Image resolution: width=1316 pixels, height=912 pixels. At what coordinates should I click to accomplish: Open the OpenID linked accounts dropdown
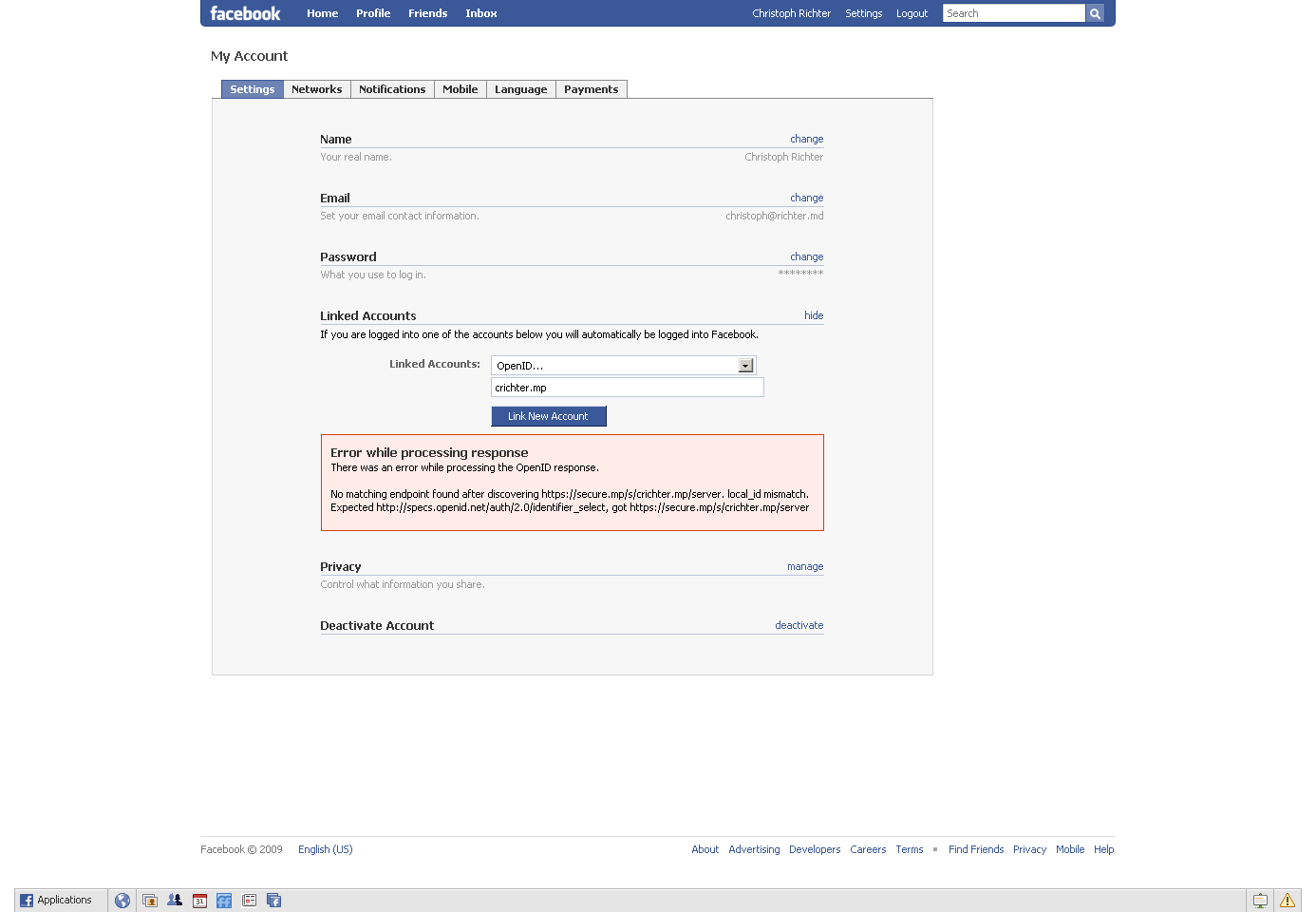624,366
